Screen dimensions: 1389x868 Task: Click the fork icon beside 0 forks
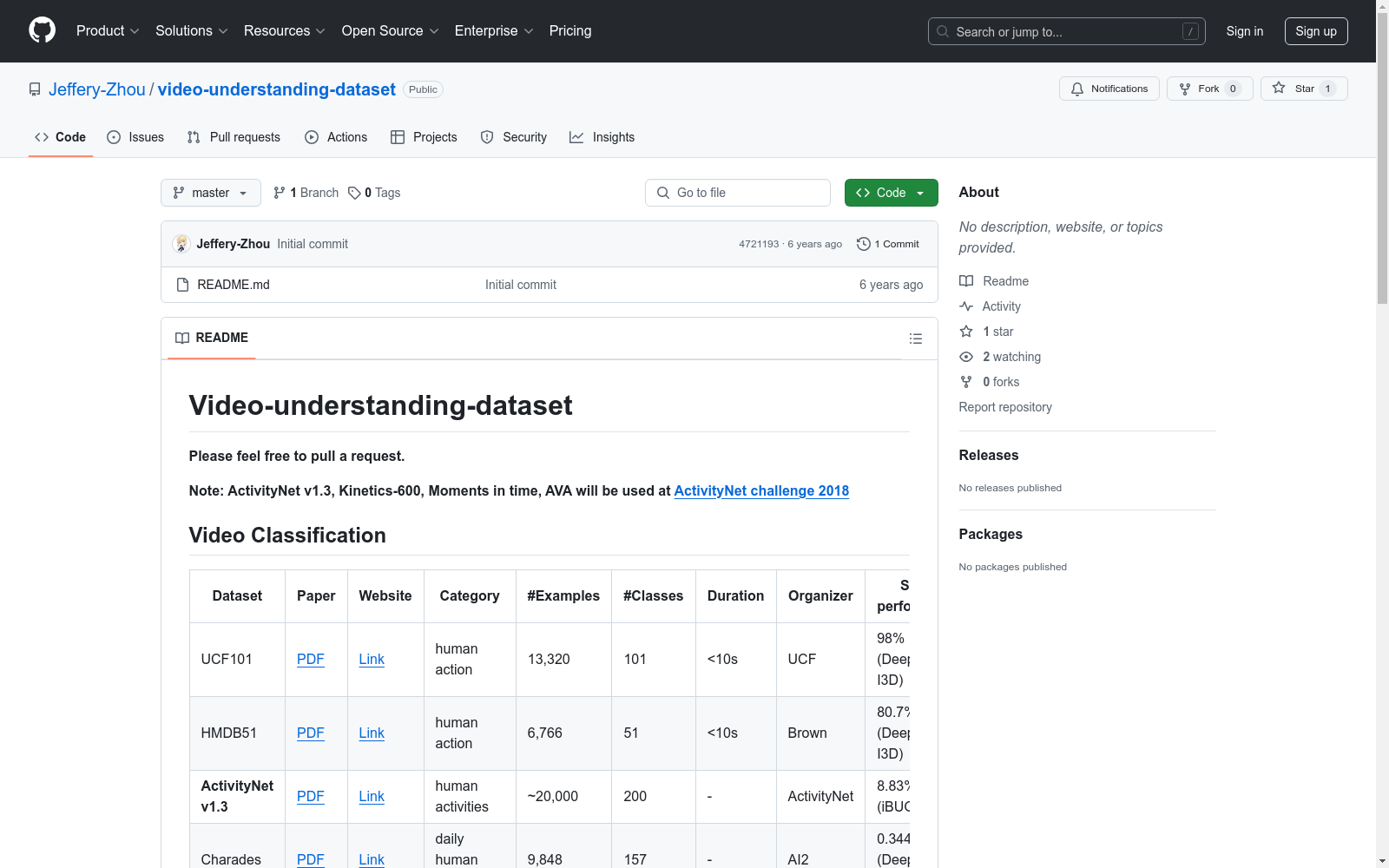click(x=966, y=382)
